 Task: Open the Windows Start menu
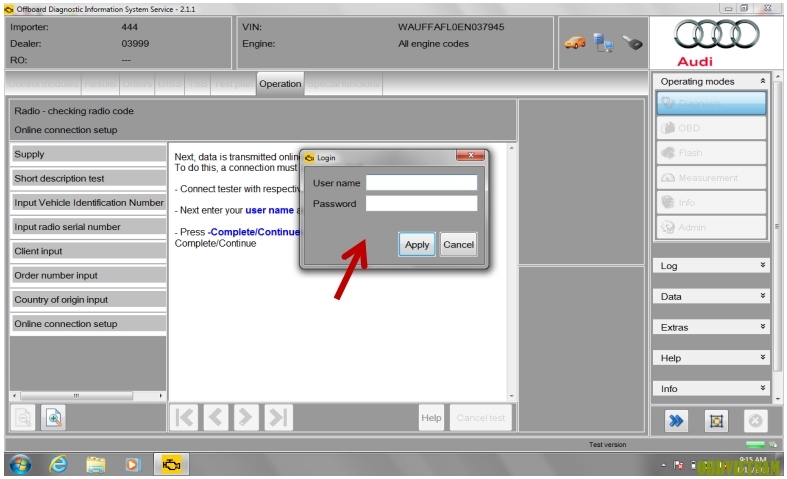click(x=21, y=464)
